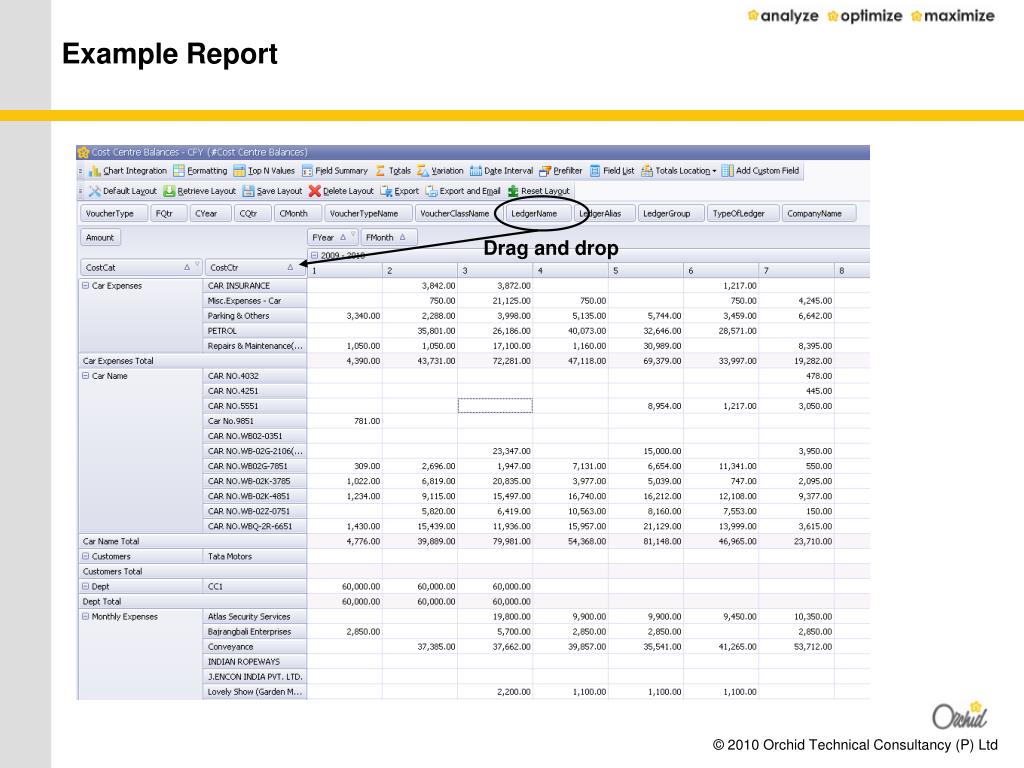Select the LedgerGroup field header

[x=671, y=214]
